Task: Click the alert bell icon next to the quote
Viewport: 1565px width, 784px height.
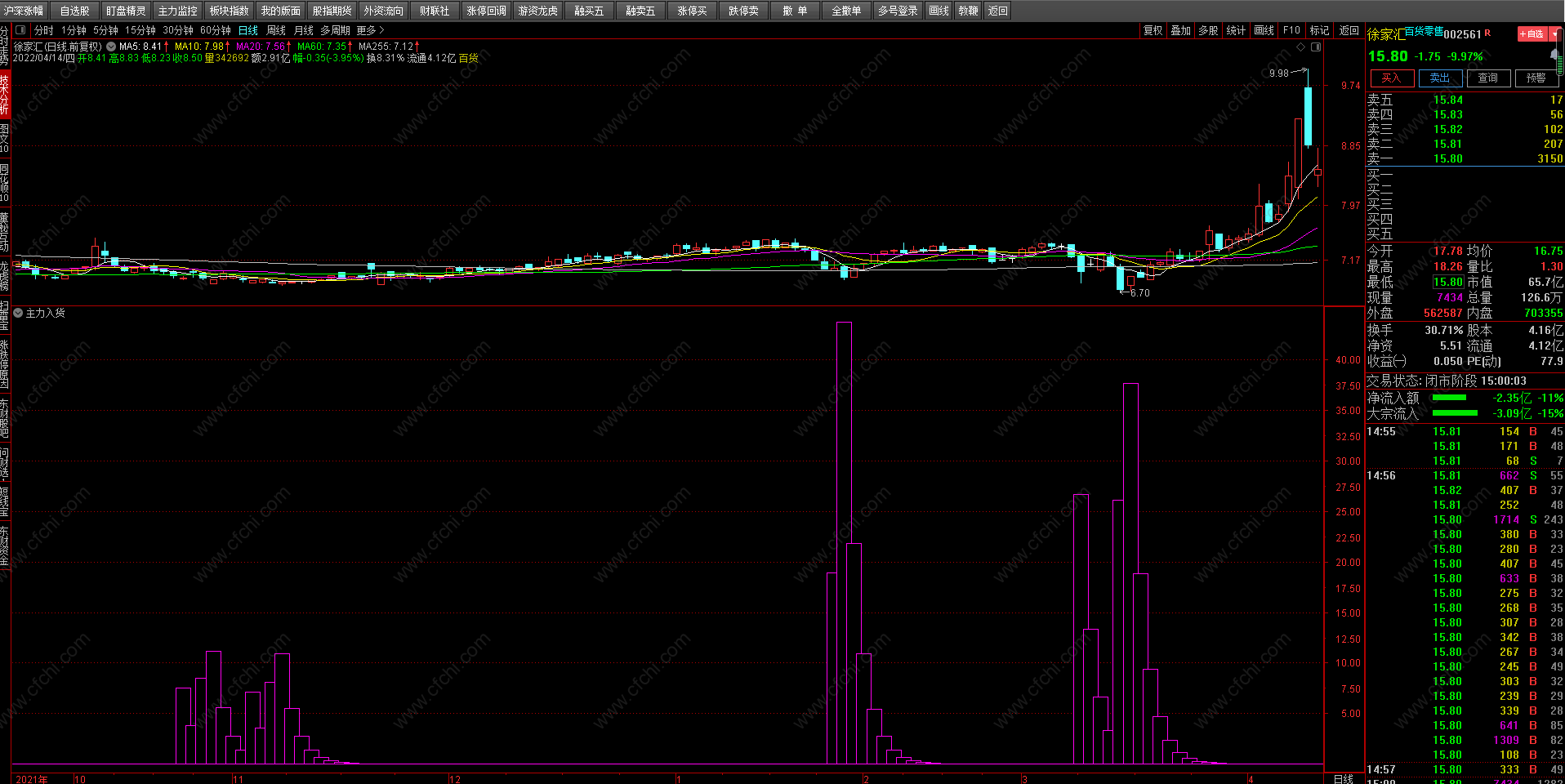Action: pos(1554,56)
